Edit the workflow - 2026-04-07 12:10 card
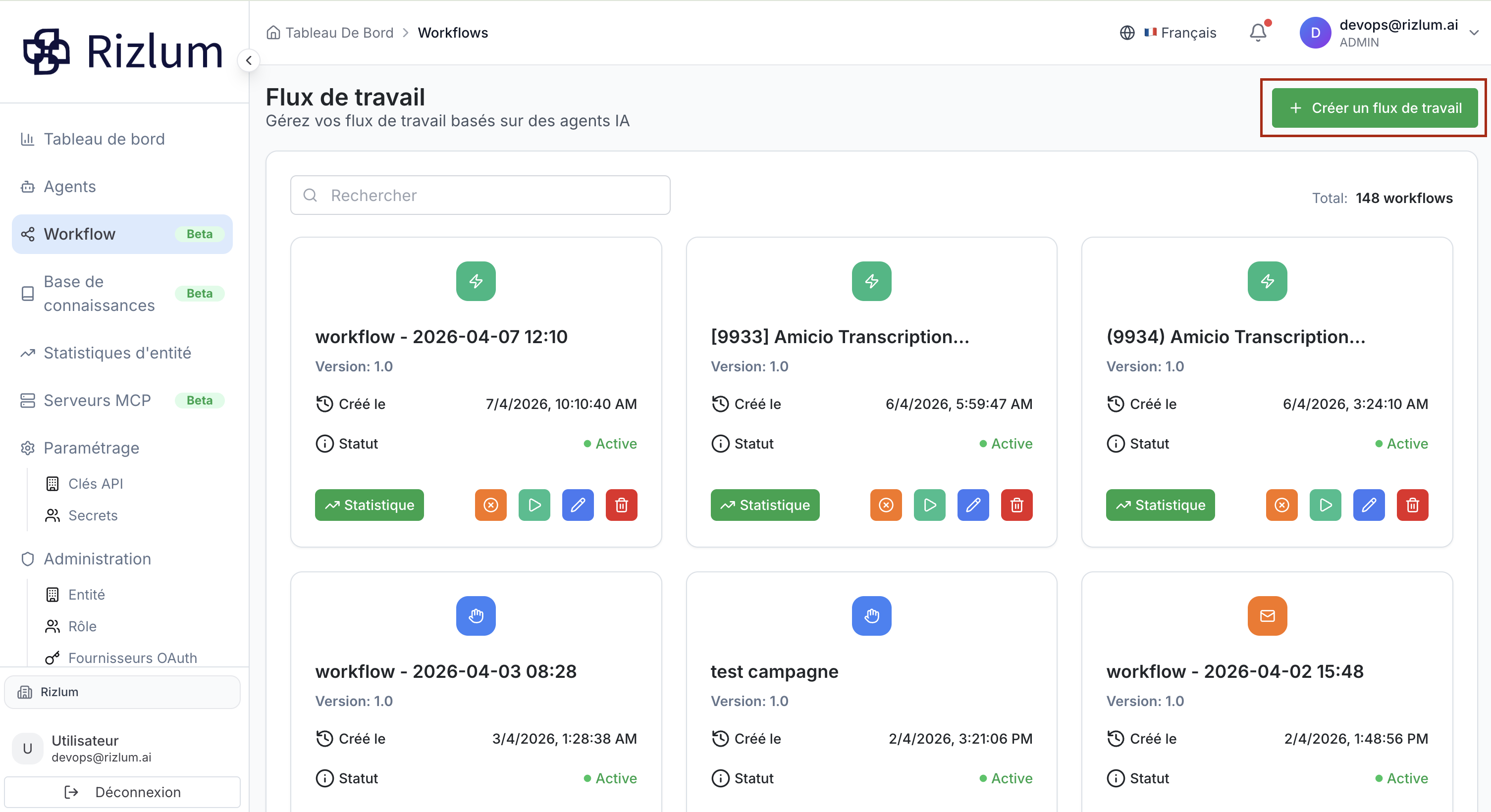This screenshot has height=812, width=1491. pos(578,505)
